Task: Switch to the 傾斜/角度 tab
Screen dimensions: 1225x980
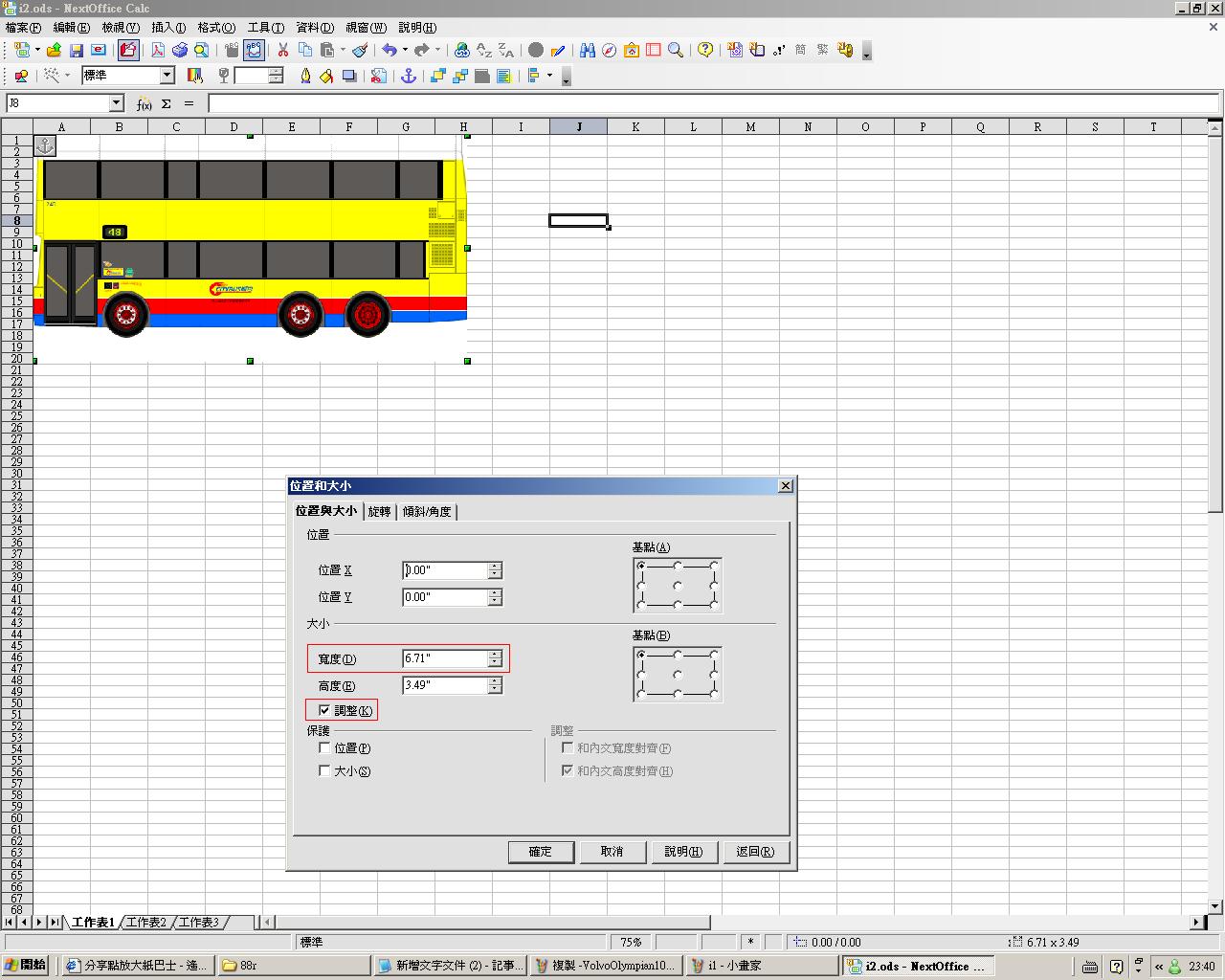Action: coord(427,512)
